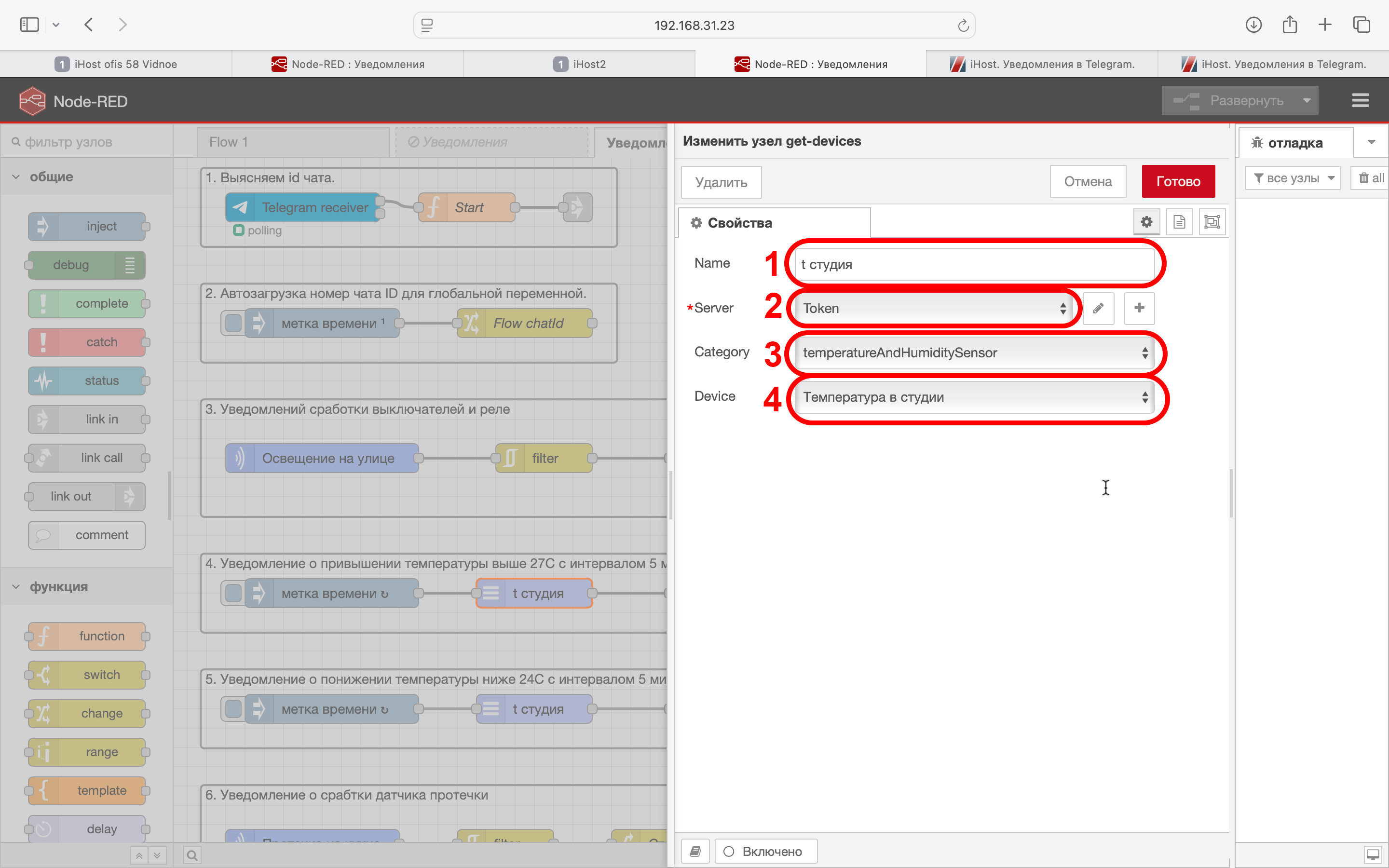Click the plus icon to add a server

pos(1139,308)
